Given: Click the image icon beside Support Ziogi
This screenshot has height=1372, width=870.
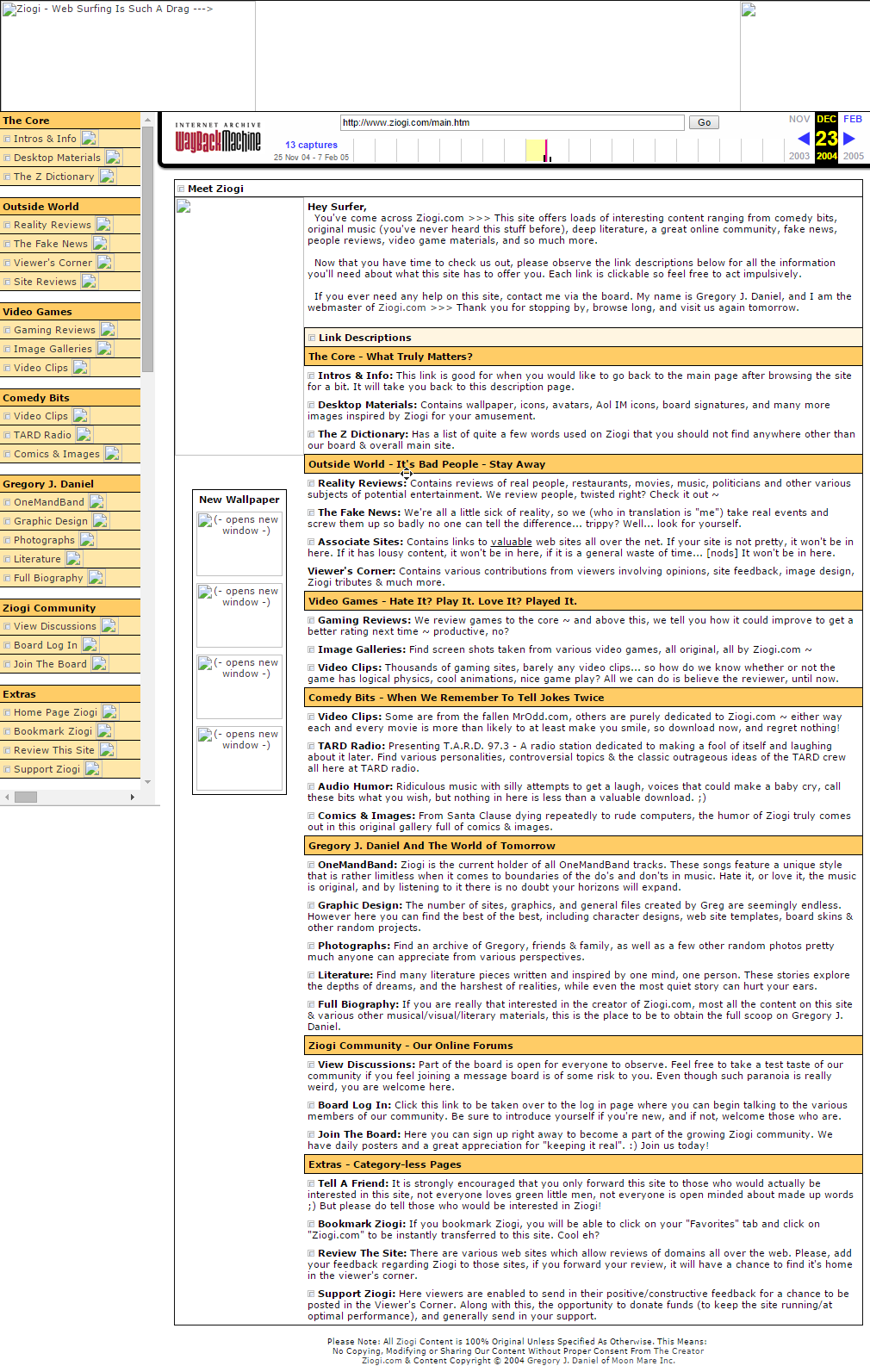Looking at the screenshot, I should point(93,769).
